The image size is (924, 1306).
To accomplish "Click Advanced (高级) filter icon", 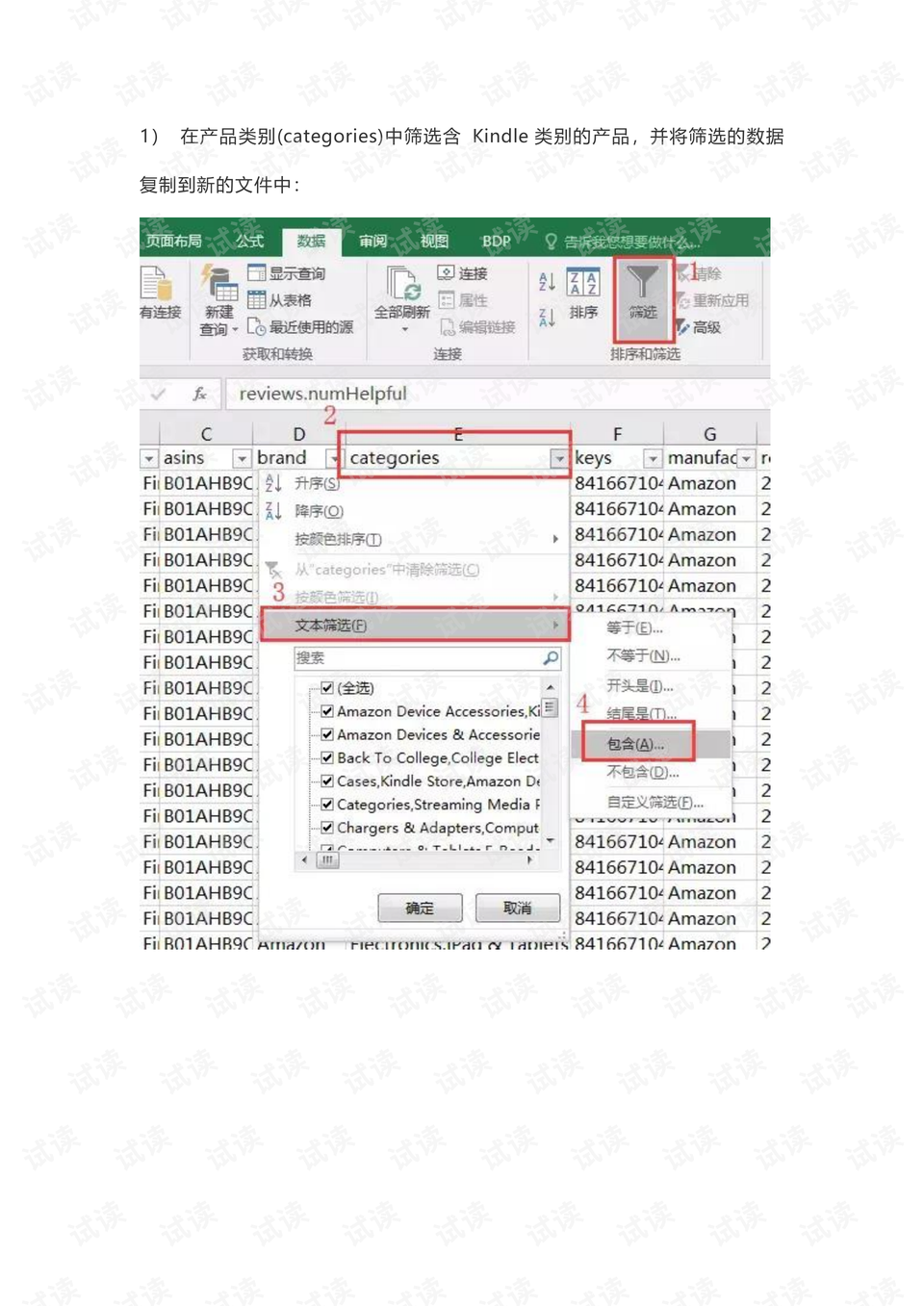I will [682, 327].
